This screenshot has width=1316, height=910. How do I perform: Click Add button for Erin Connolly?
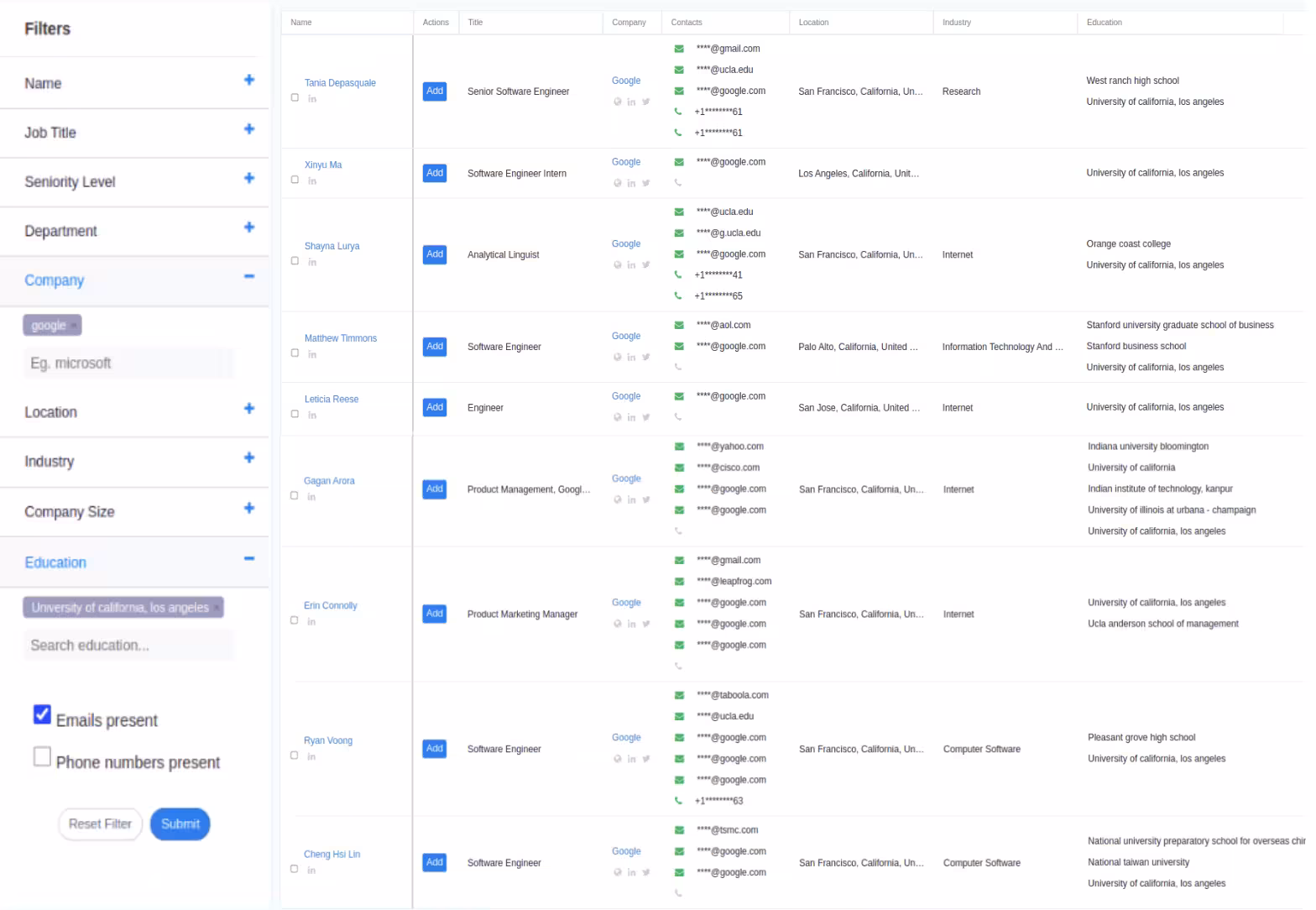(434, 615)
